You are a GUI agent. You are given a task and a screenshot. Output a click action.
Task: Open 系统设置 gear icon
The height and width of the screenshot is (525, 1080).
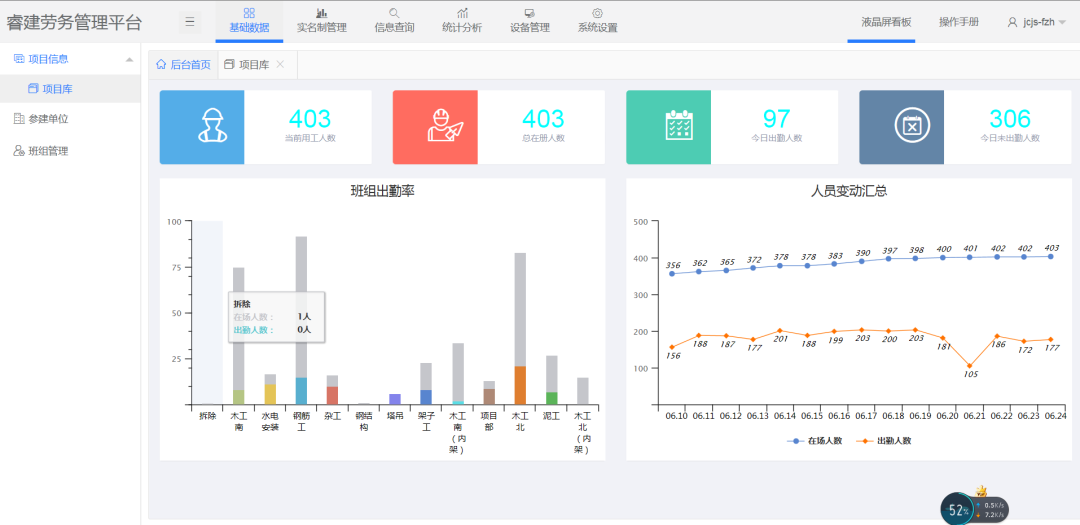pyautogui.click(x=597, y=13)
